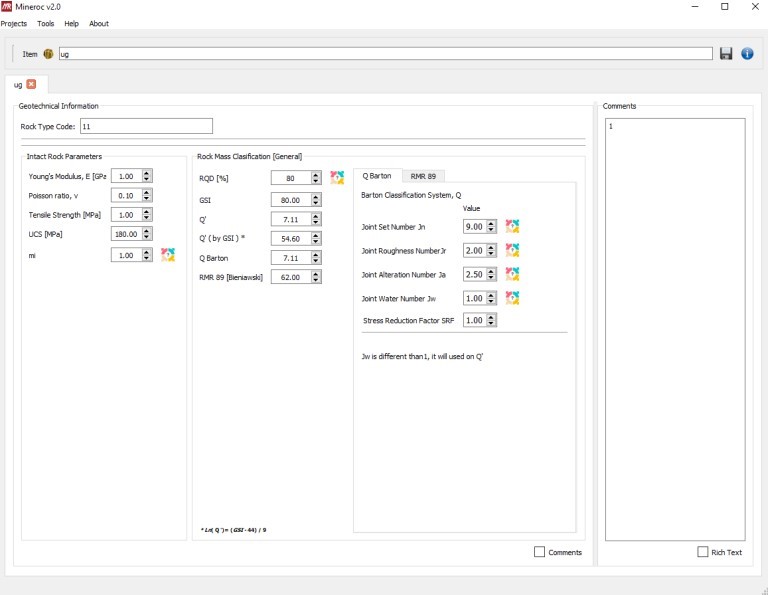Open helper icon for Joint Roughness Number Jr
768x595 pixels.
pos(512,250)
